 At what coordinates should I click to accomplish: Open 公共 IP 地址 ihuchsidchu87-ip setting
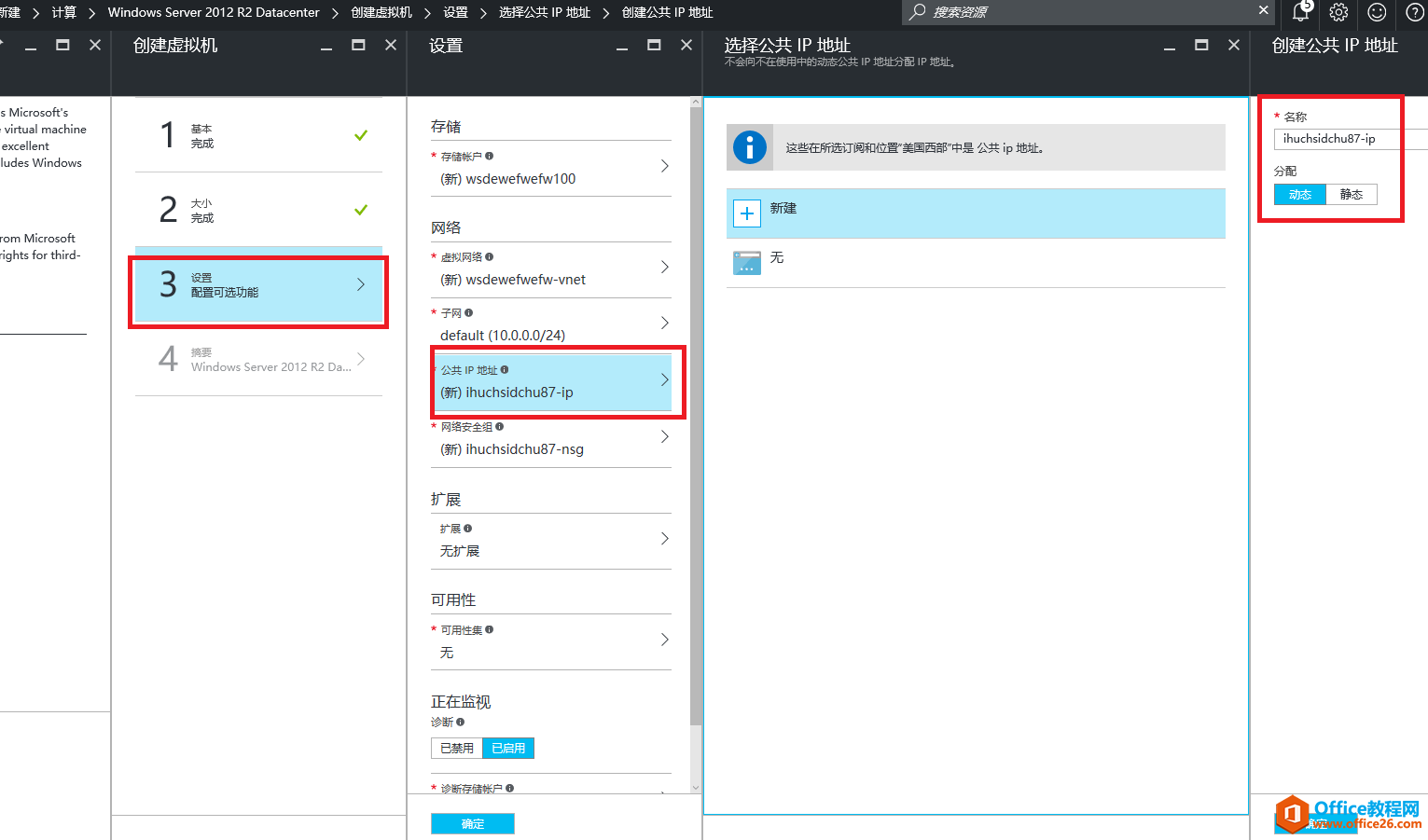point(551,381)
